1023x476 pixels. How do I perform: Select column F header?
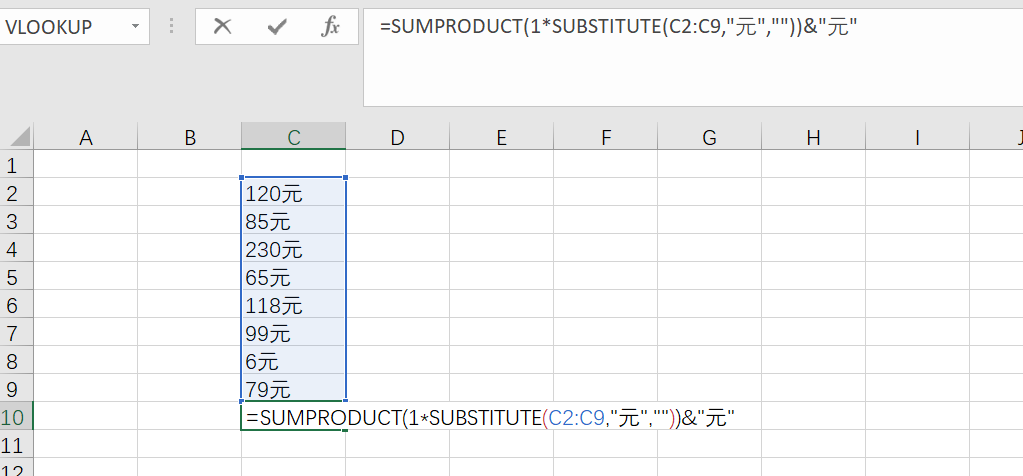[605, 137]
